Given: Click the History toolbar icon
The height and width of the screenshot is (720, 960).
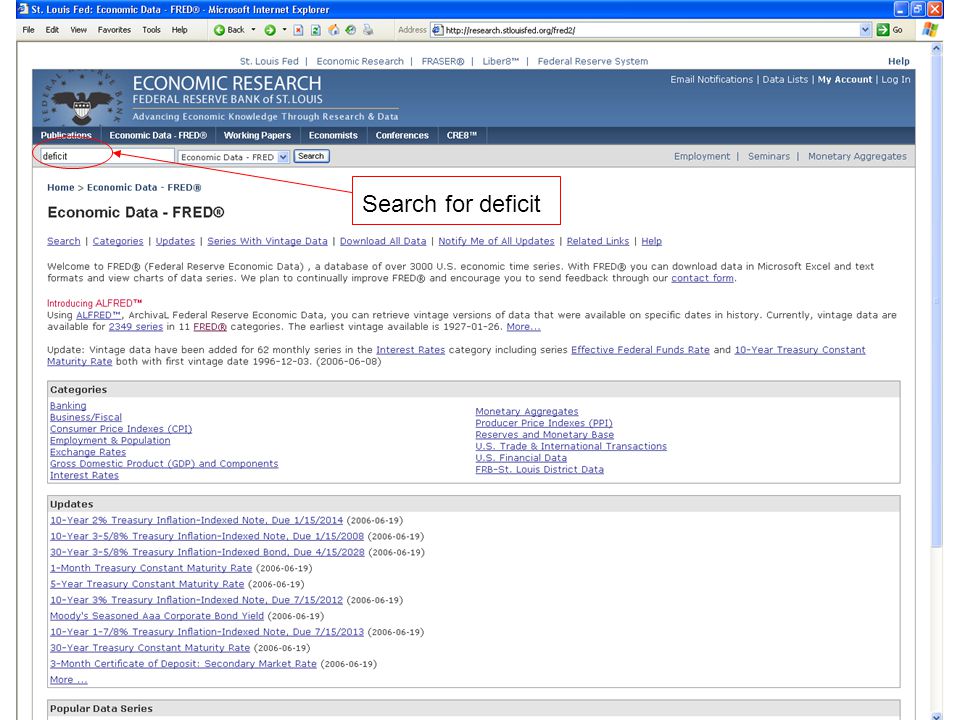Looking at the screenshot, I should pos(351,30).
